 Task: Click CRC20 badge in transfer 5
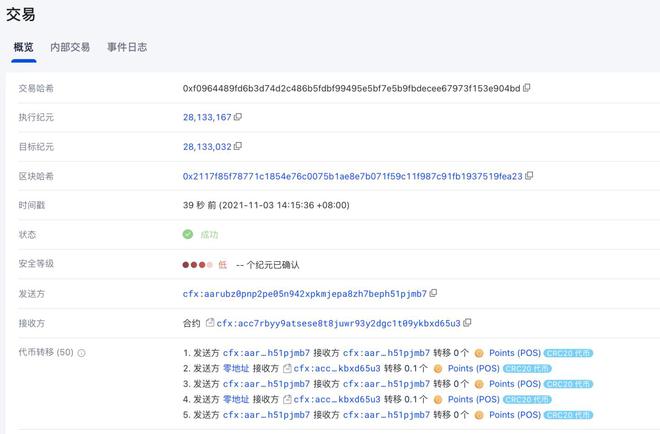pyautogui.click(x=568, y=415)
